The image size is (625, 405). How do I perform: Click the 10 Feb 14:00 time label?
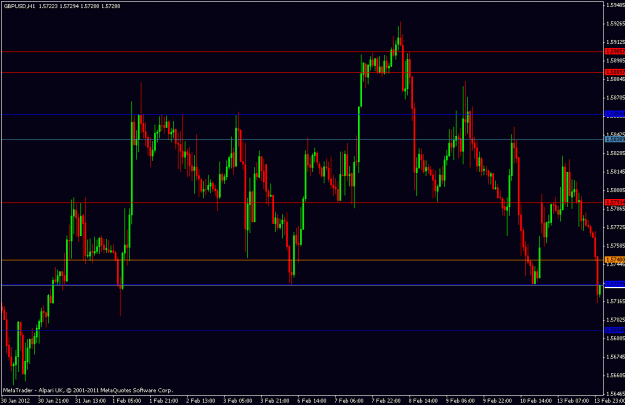tap(535, 401)
